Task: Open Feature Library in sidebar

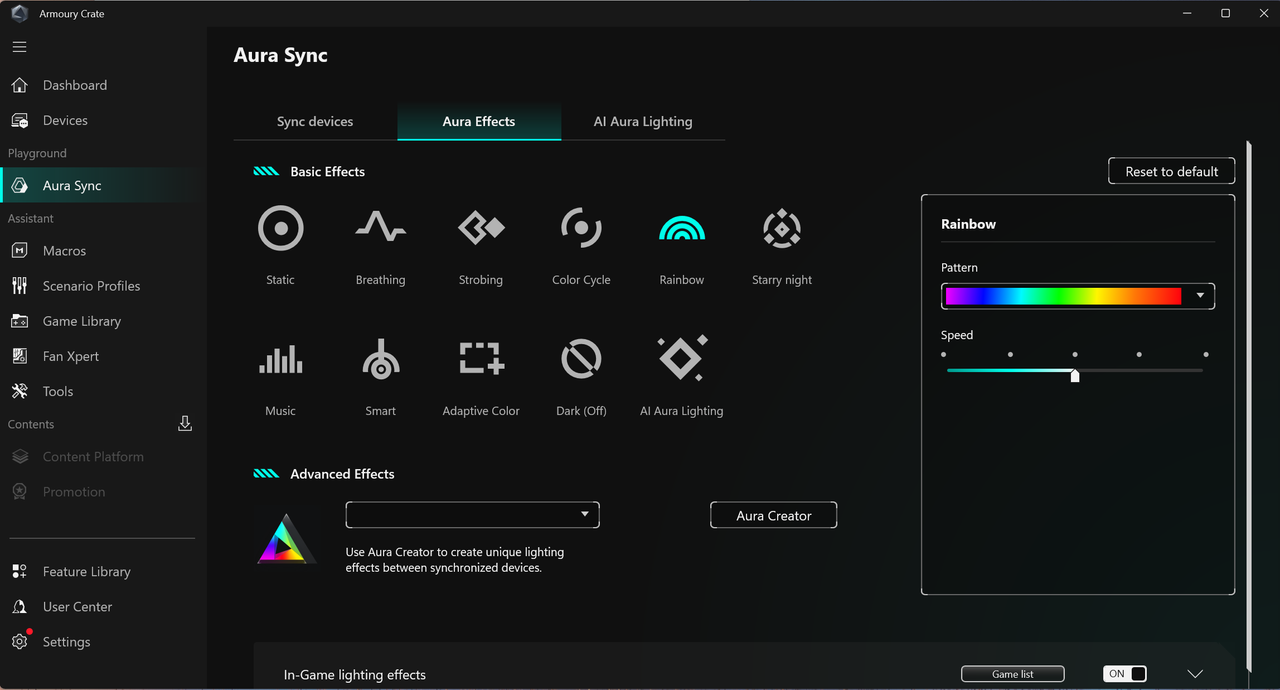Action: coord(98,572)
